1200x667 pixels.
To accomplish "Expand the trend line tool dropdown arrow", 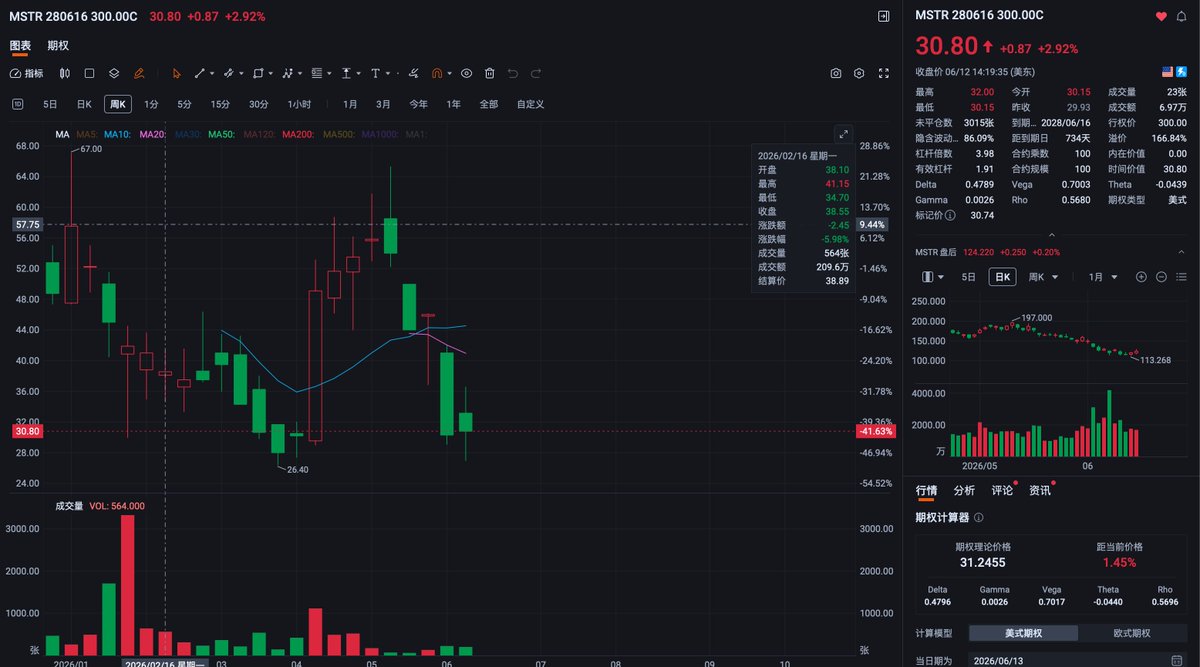I will (x=213, y=73).
